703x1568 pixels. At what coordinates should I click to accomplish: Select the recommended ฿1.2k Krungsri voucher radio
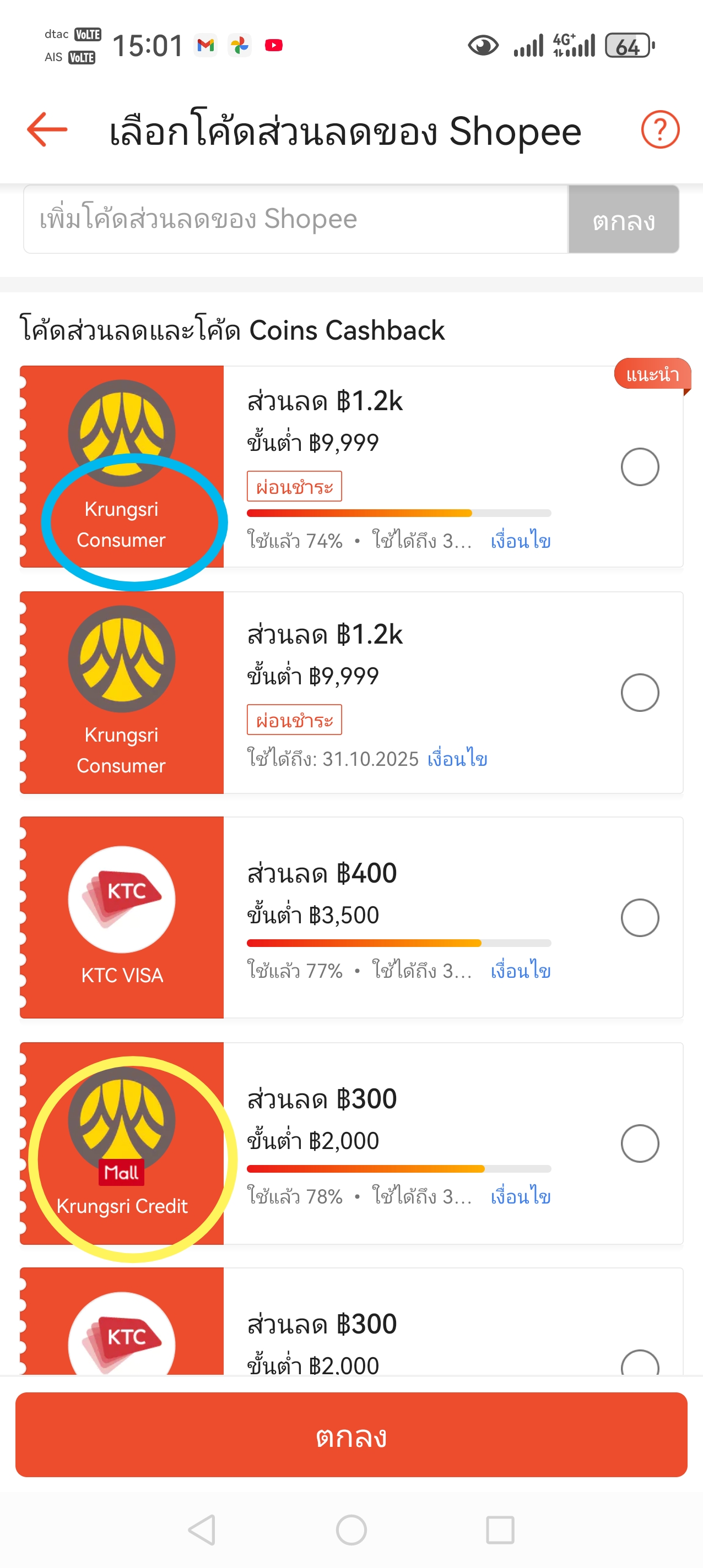[x=640, y=467]
